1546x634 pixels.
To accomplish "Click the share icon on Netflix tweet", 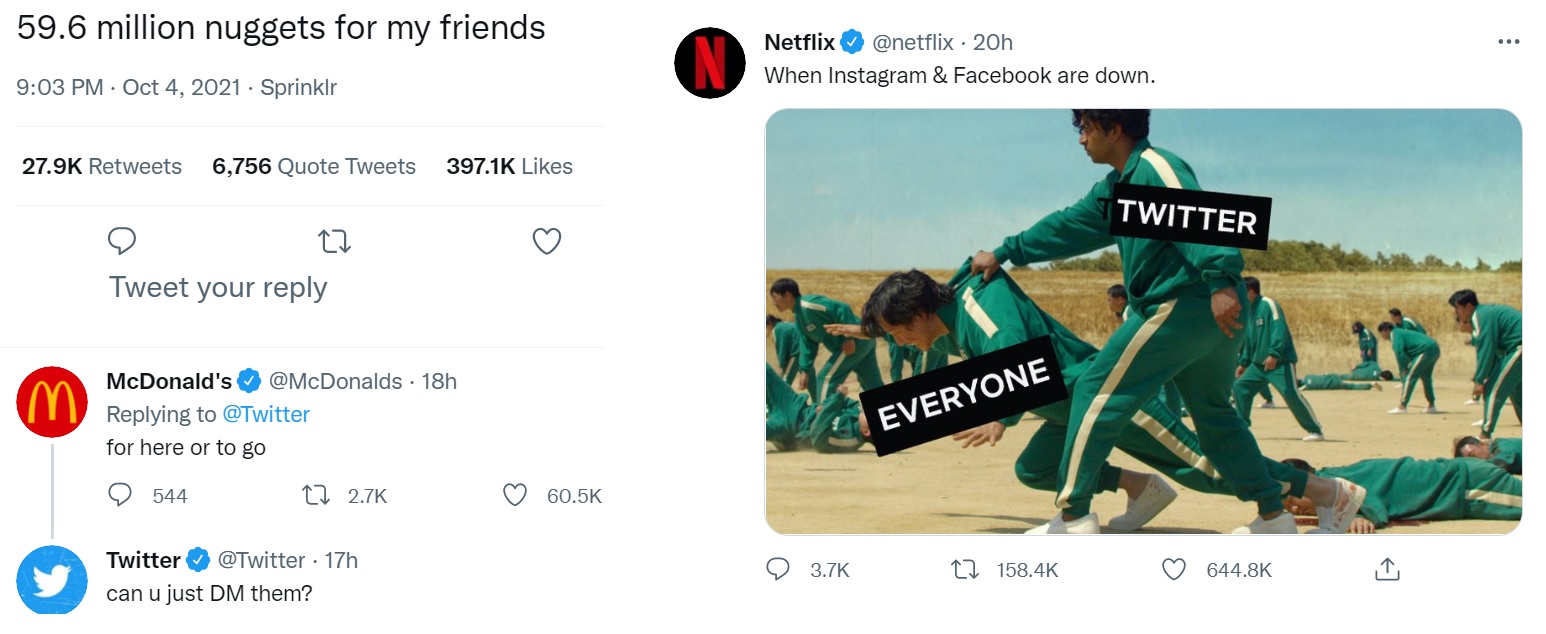I will pos(1386,569).
